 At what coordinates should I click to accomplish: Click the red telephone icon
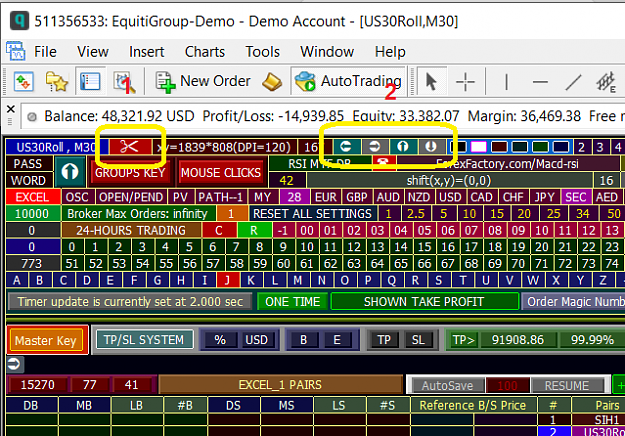384,162
